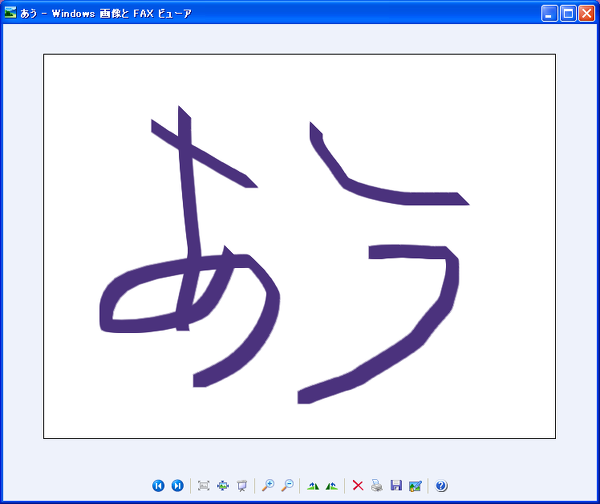The height and width of the screenshot is (504, 600).
Task: Open the window system menu icon
Action: 11,13
